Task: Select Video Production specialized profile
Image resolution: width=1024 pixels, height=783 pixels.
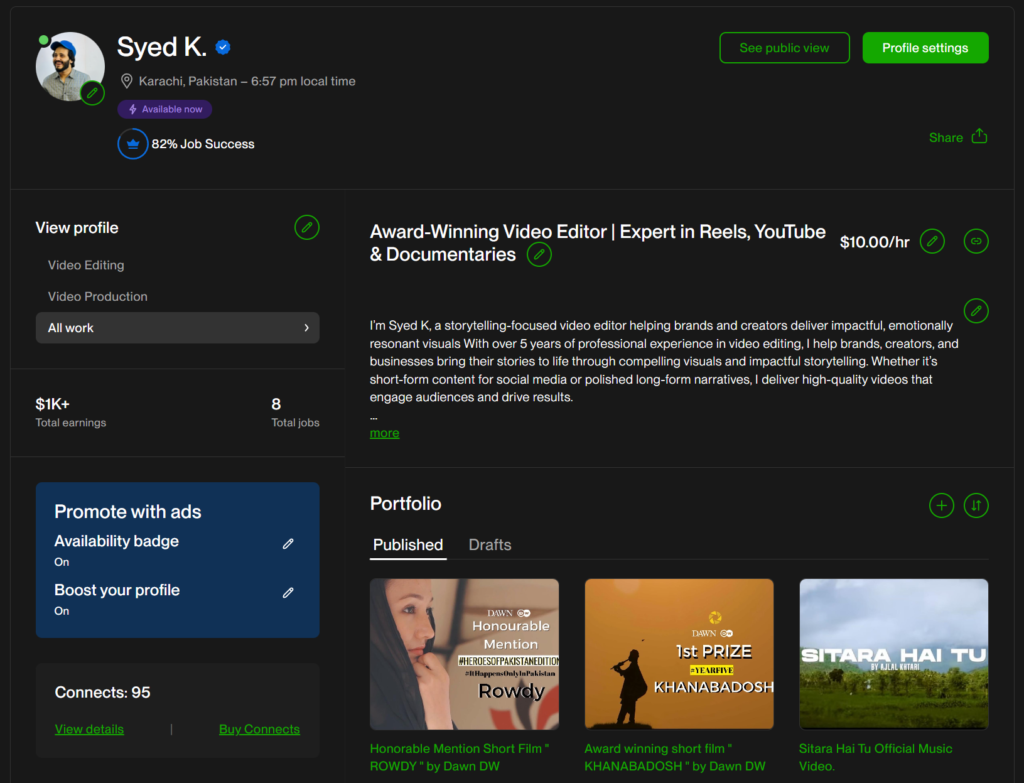Action: pos(98,297)
